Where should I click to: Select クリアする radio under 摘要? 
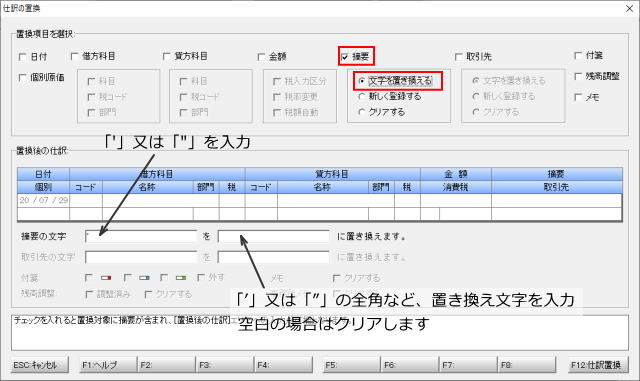tap(362, 112)
